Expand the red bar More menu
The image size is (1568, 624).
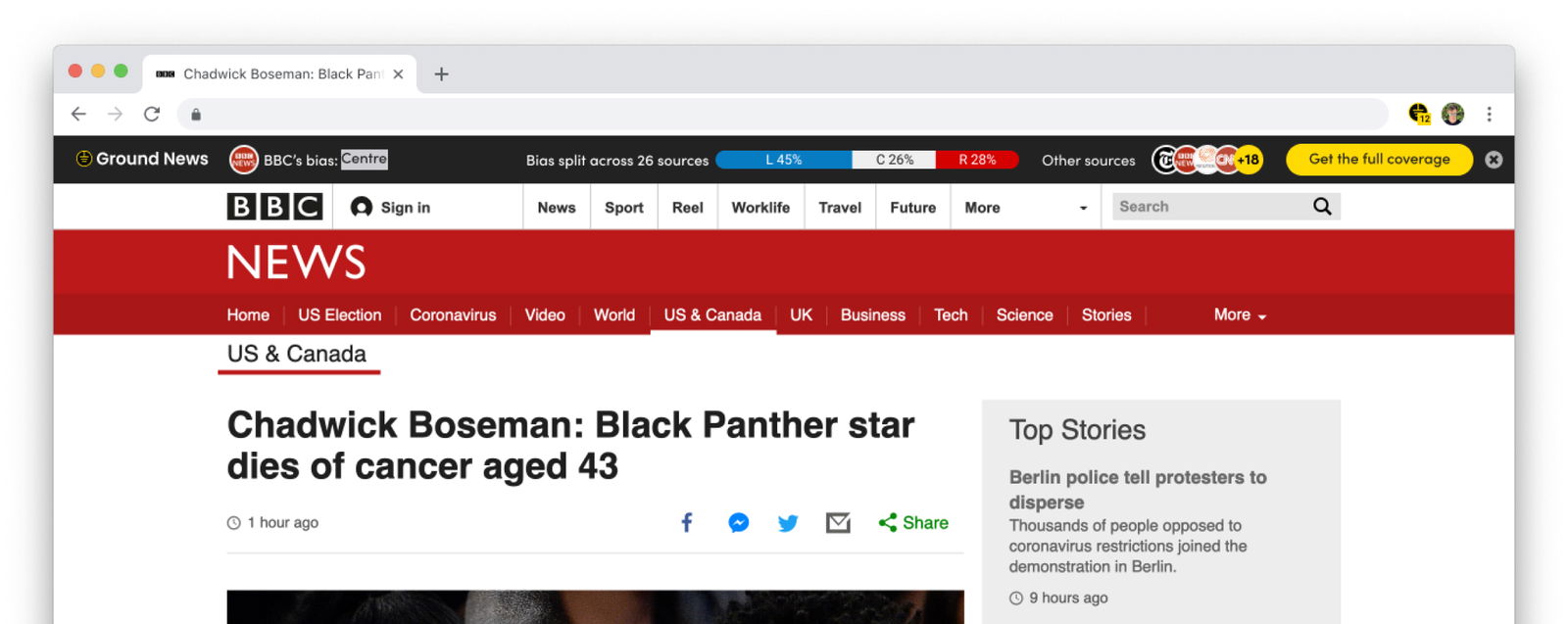click(1240, 315)
